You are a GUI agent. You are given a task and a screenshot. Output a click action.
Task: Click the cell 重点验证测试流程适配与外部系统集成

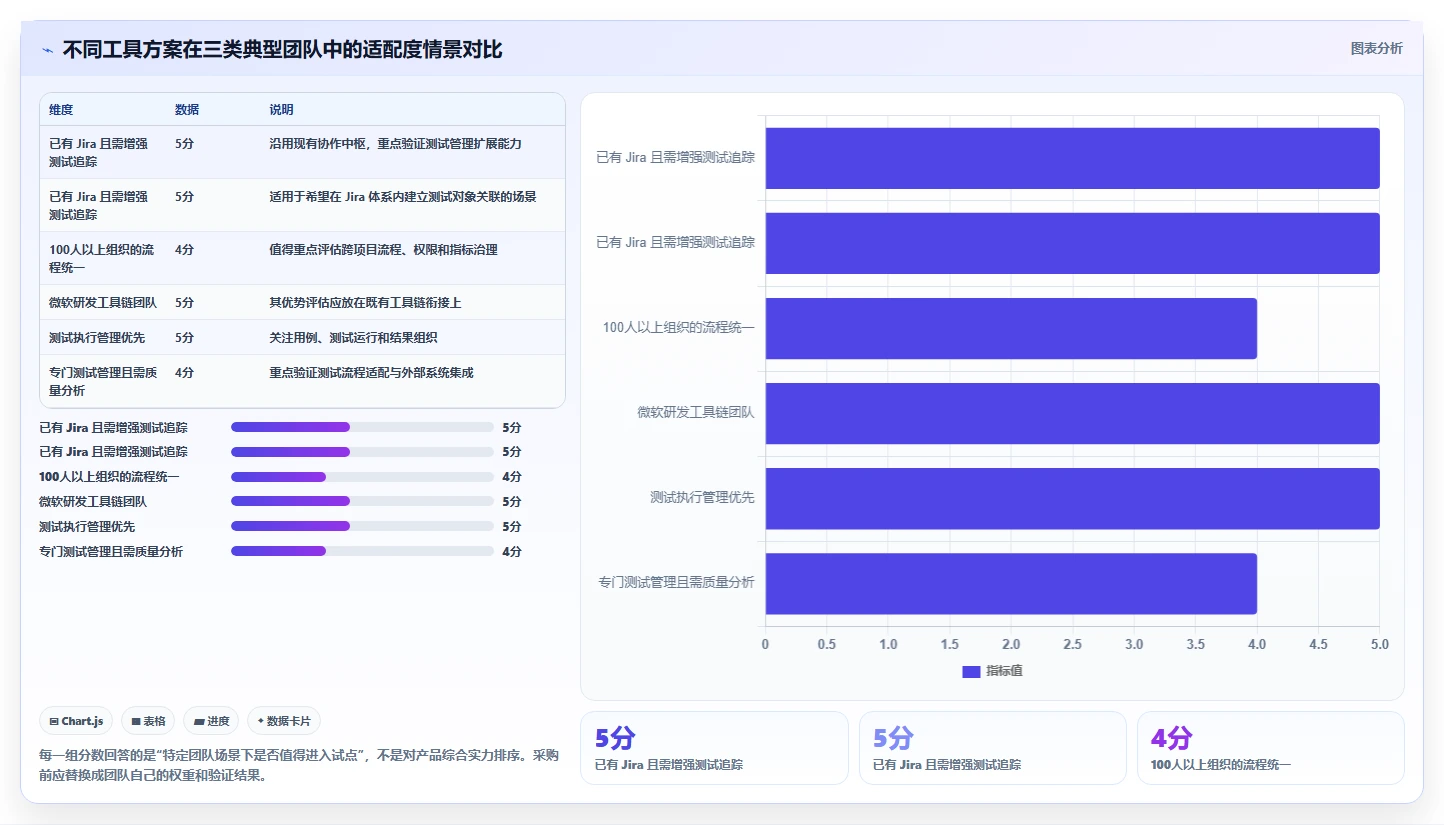click(x=371, y=373)
